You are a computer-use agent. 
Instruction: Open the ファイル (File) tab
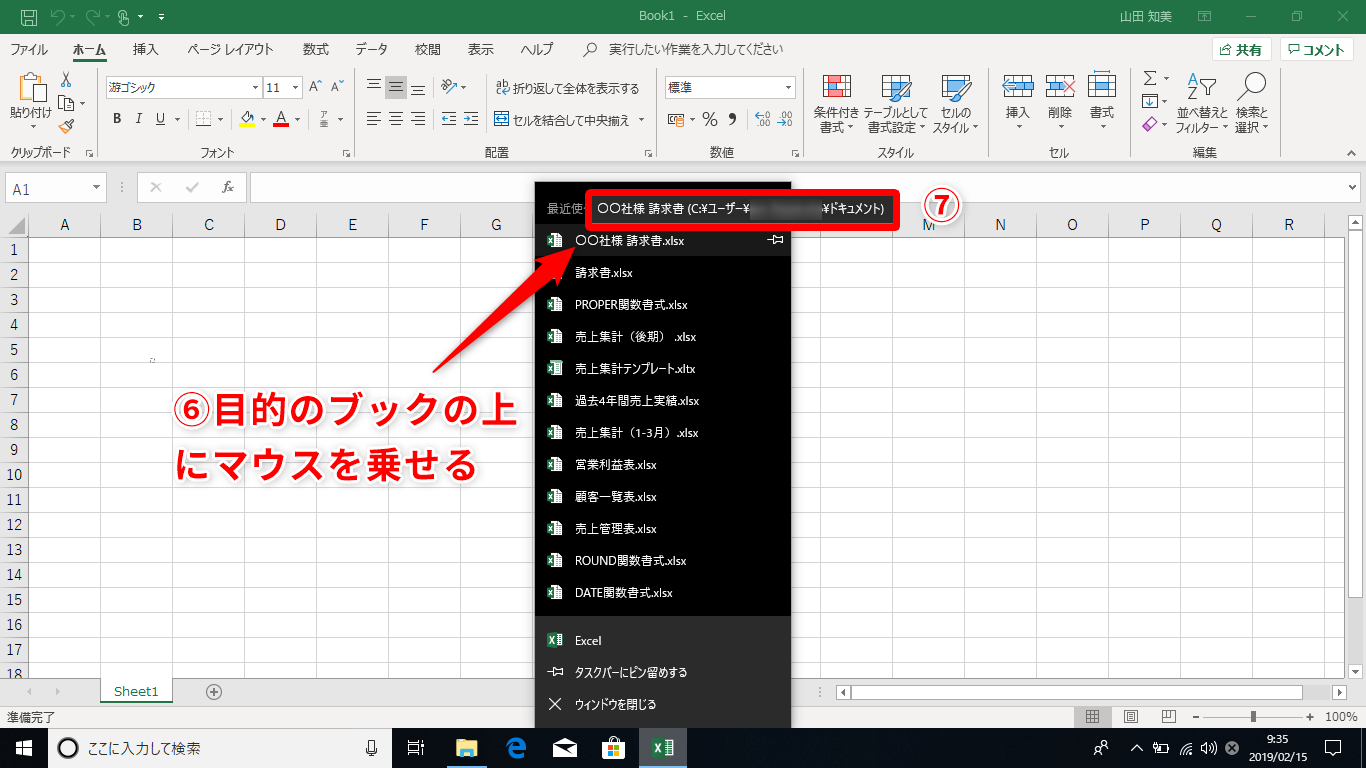[x=29, y=49]
